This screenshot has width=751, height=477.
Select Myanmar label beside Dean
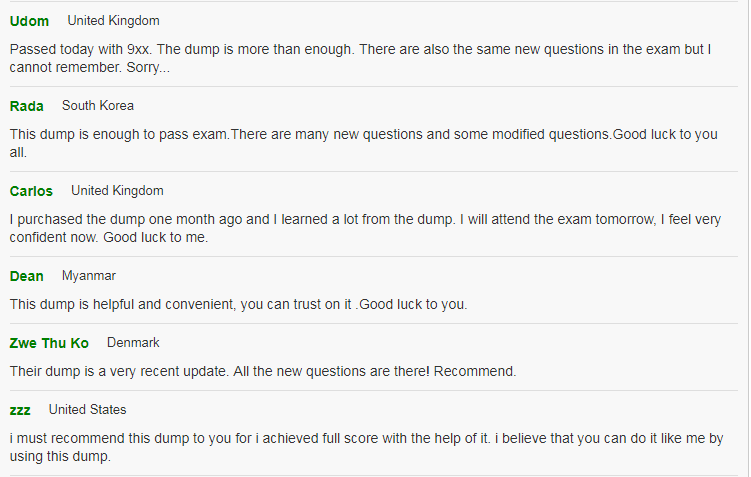89,276
